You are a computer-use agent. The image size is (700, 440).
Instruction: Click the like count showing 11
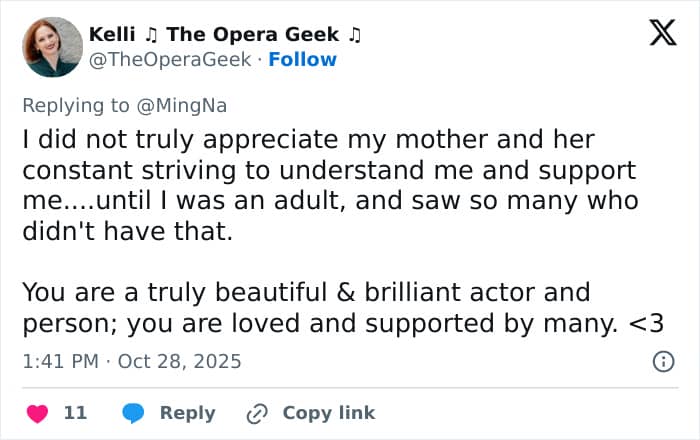pyautogui.click(x=75, y=413)
